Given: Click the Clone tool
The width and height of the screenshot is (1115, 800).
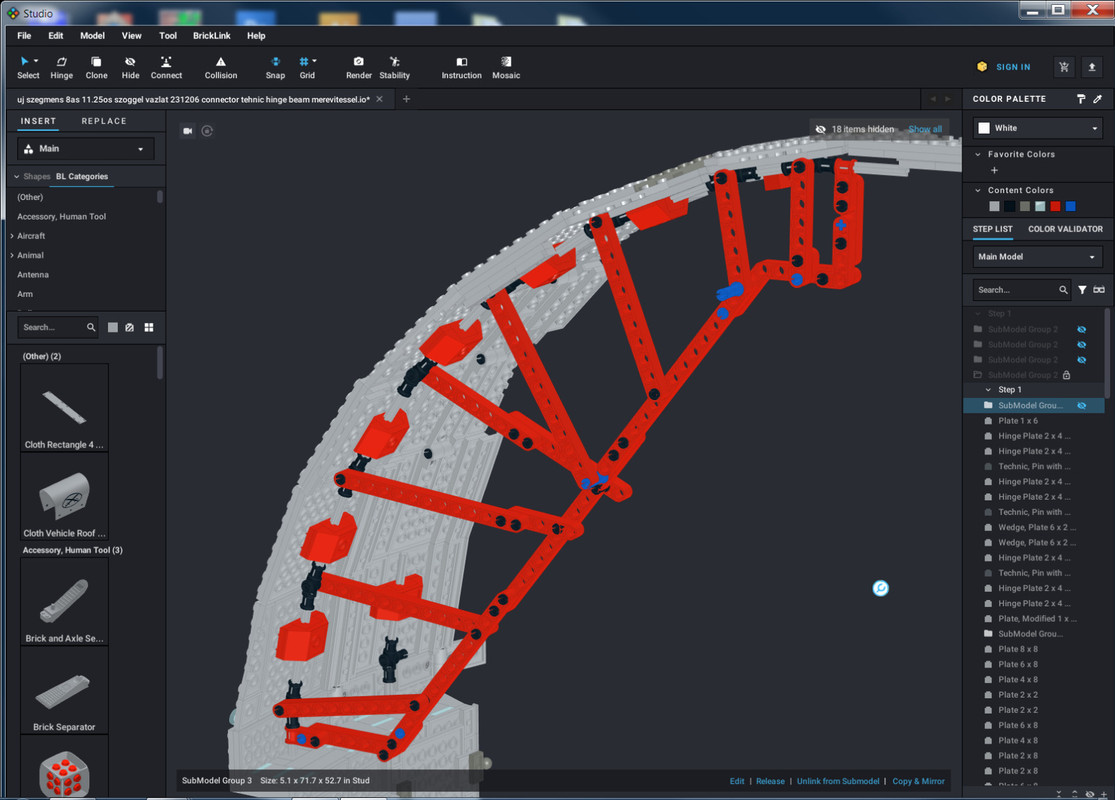Looking at the screenshot, I should [x=96, y=67].
